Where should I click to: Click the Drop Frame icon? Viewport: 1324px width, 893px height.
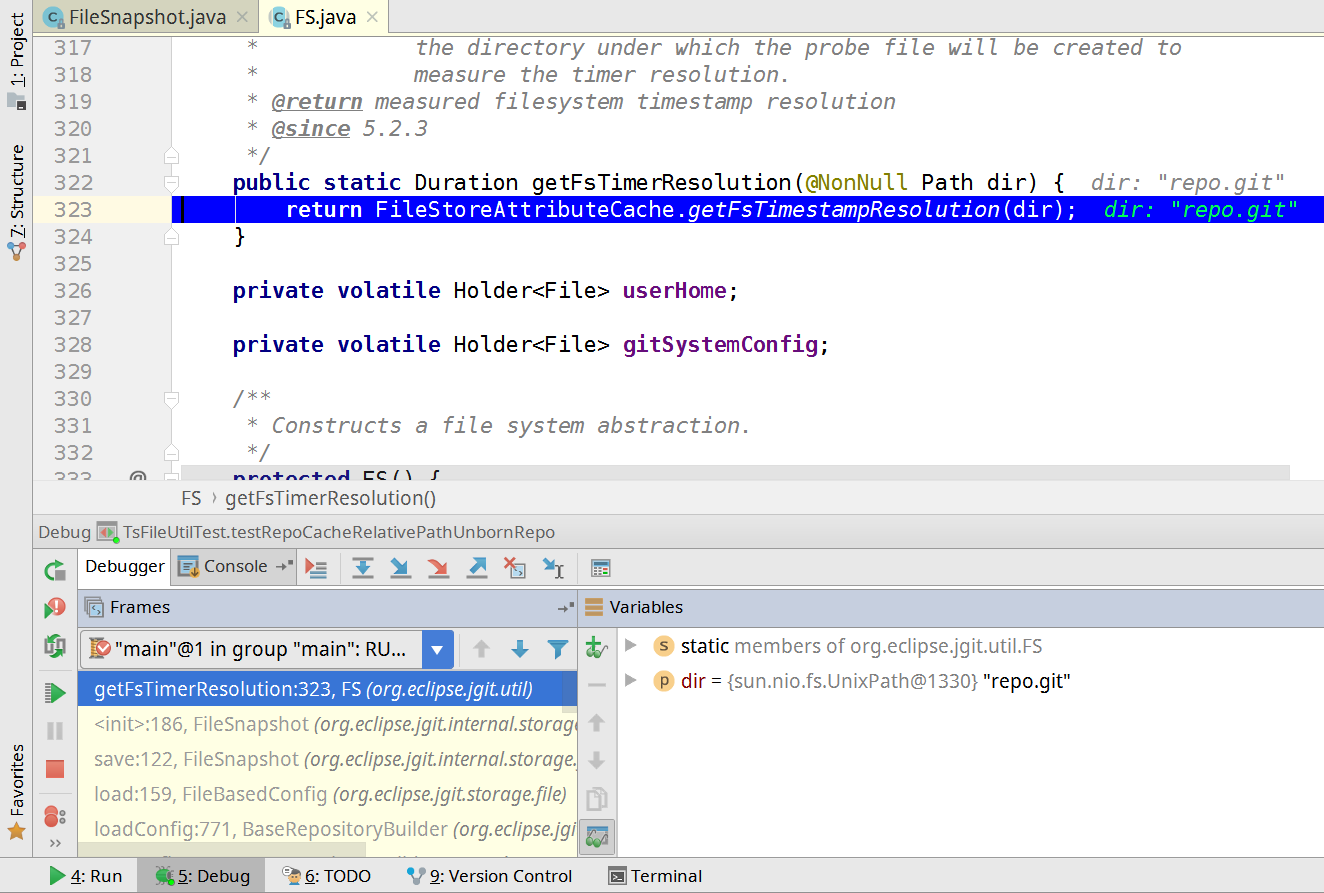(x=514, y=568)
